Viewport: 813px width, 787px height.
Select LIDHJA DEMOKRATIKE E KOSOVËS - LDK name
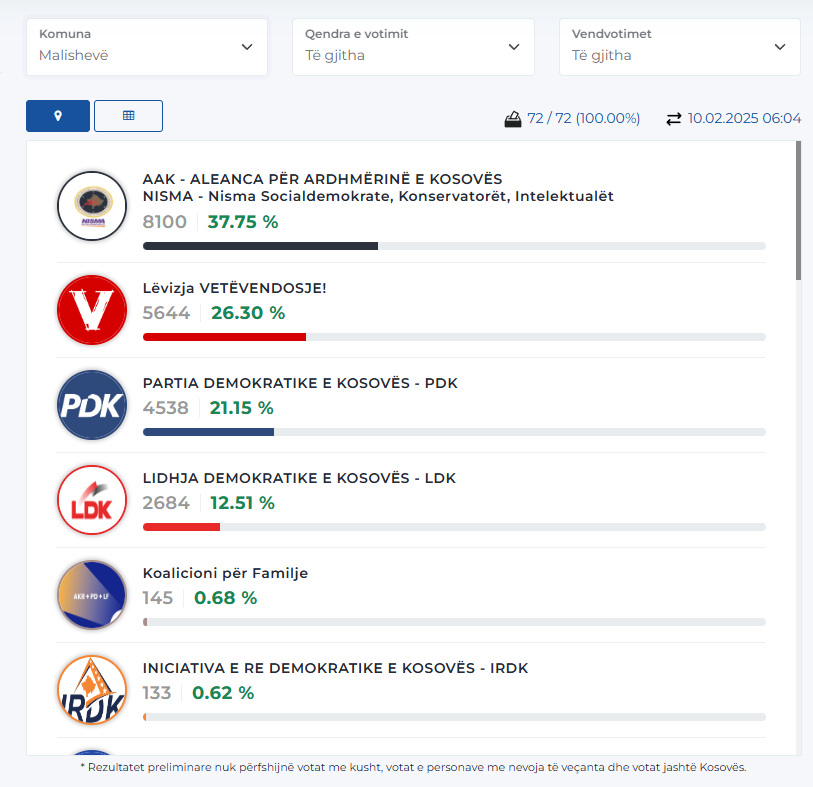299,478
